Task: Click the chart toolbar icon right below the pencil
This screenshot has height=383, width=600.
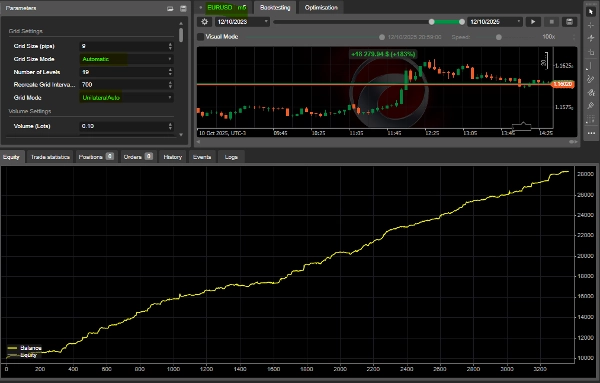Action: pos(591,93)
